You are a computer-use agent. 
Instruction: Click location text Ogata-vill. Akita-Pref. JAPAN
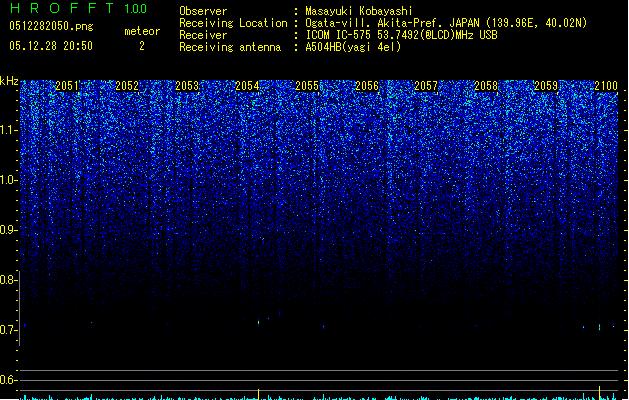pos(392,23)
